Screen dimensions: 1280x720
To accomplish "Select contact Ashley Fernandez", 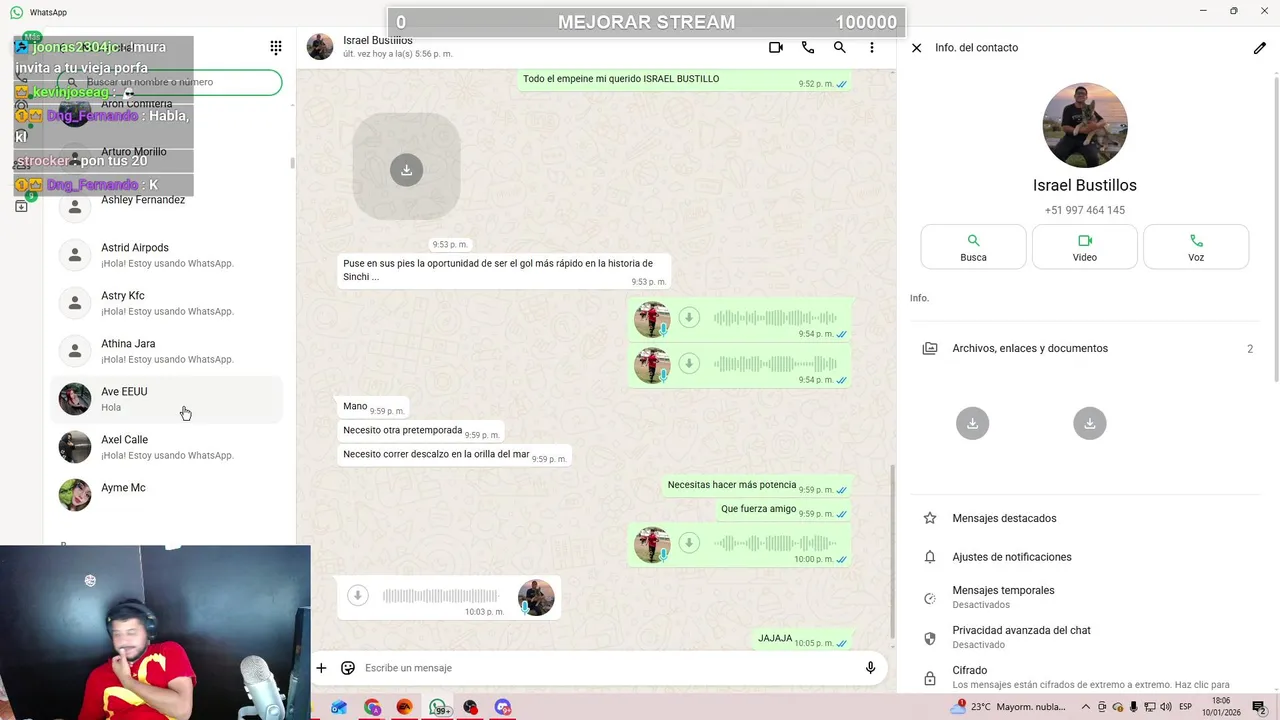I will (x=167, y=207).
